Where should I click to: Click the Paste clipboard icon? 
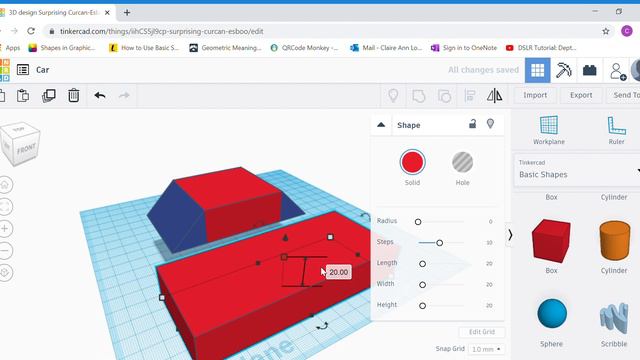(23, 96)
